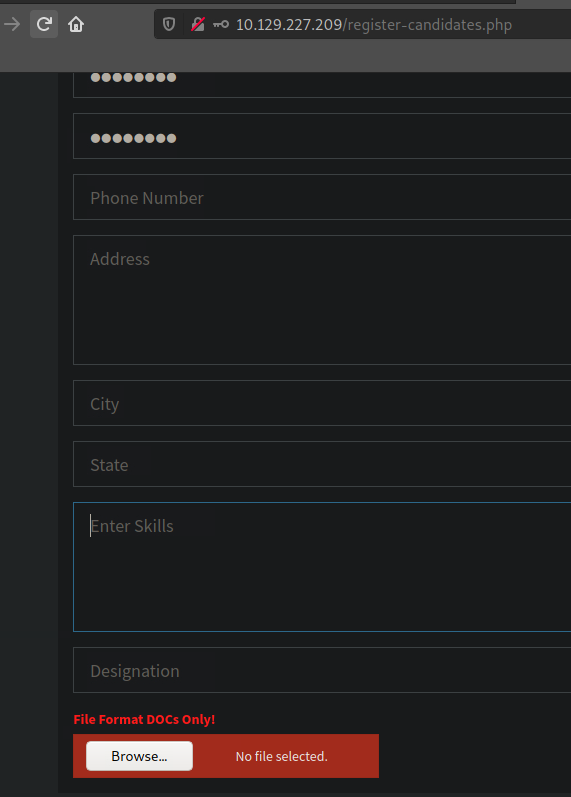Go to the browser home page icon

(76, 24)
